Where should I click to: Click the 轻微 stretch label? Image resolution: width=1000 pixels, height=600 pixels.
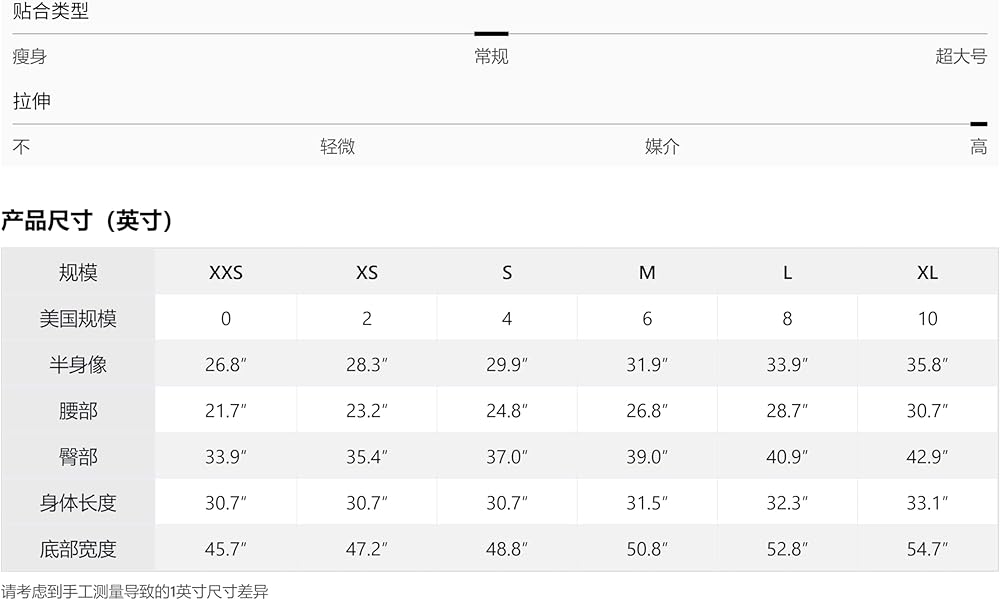coord(337,147)
